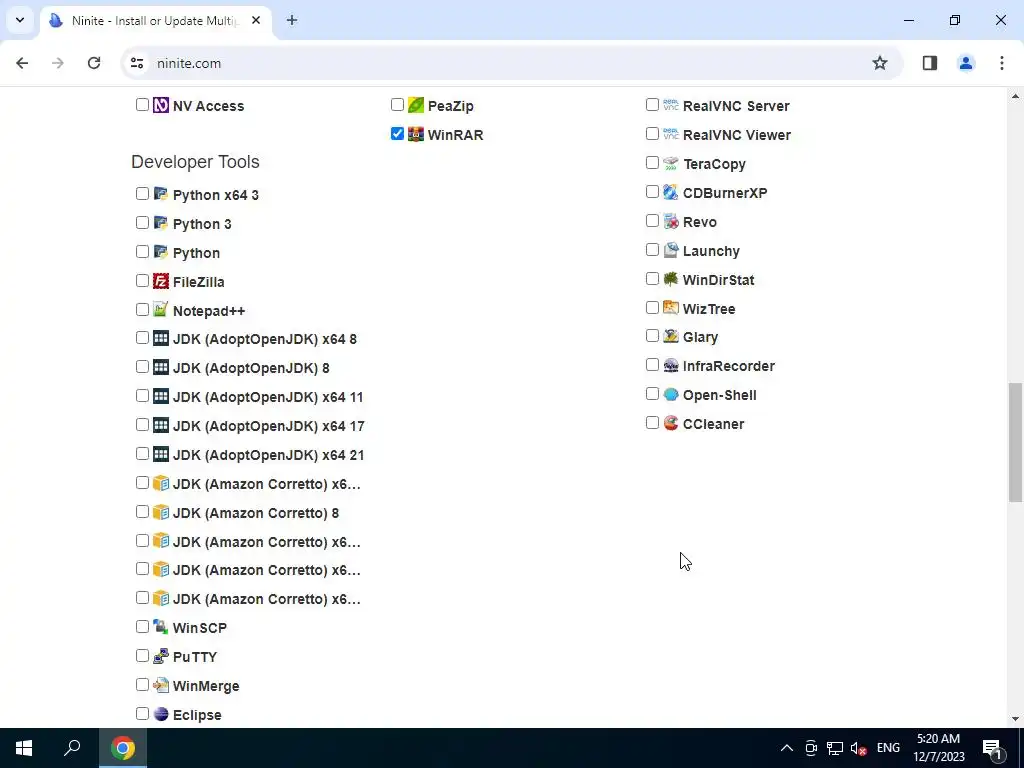The height and width of the screenshot is (768, 1024).
Task: Click the JDK (Amazon Corretto) 8 box icon
Action: click(161, 512)
